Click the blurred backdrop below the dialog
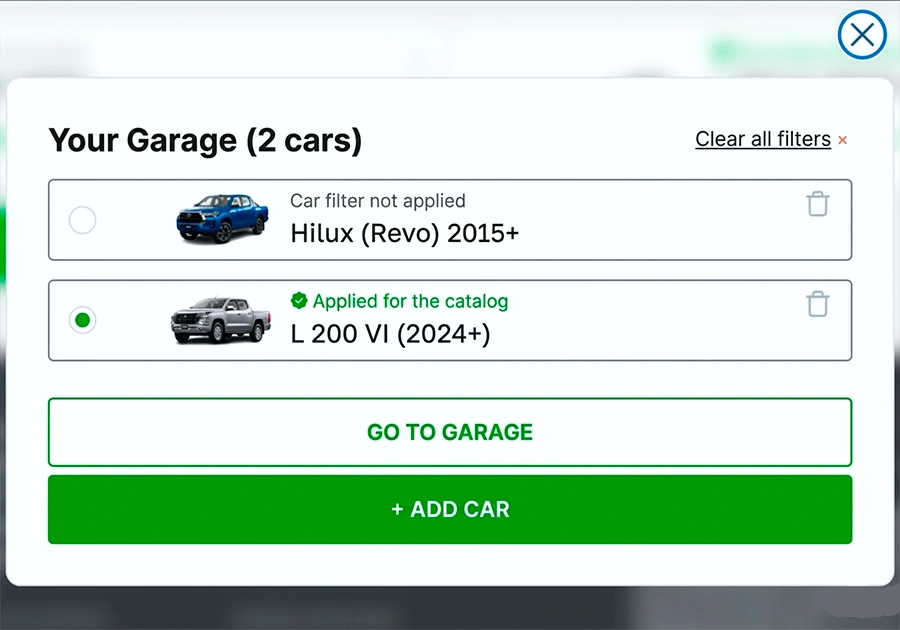The width and height of the screenshot is (900, 630). coord(450,608)
